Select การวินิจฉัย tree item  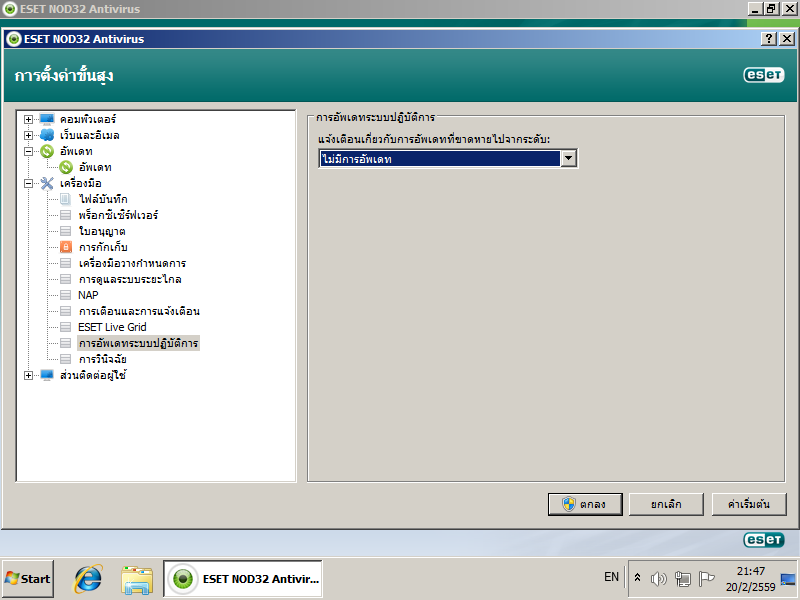pyautogui.click(x=103, y=359)
